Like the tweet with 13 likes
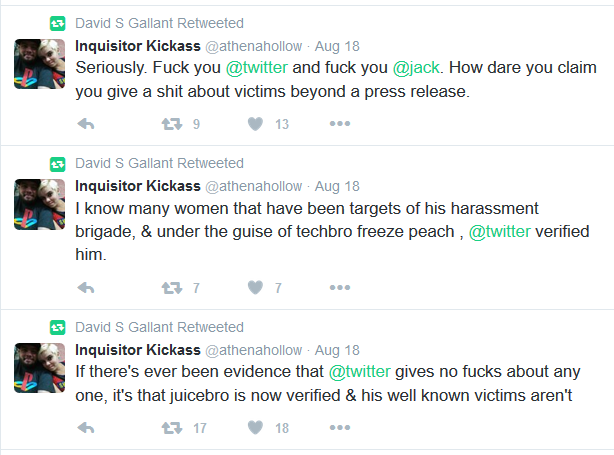Image resolution: width=614 pixels, height=455 pixels. click(x=255, y=124)
